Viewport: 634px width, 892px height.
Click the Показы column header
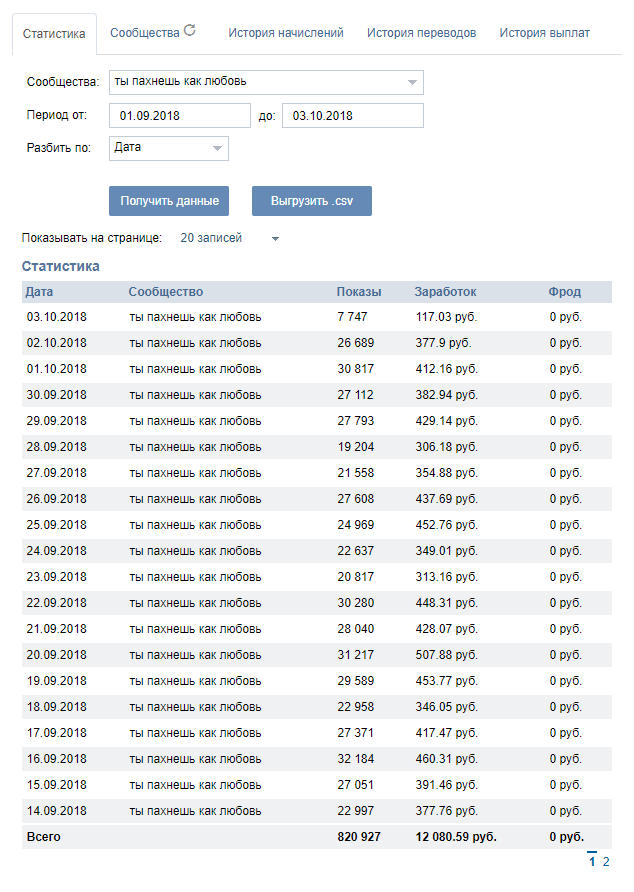[358, 292]
